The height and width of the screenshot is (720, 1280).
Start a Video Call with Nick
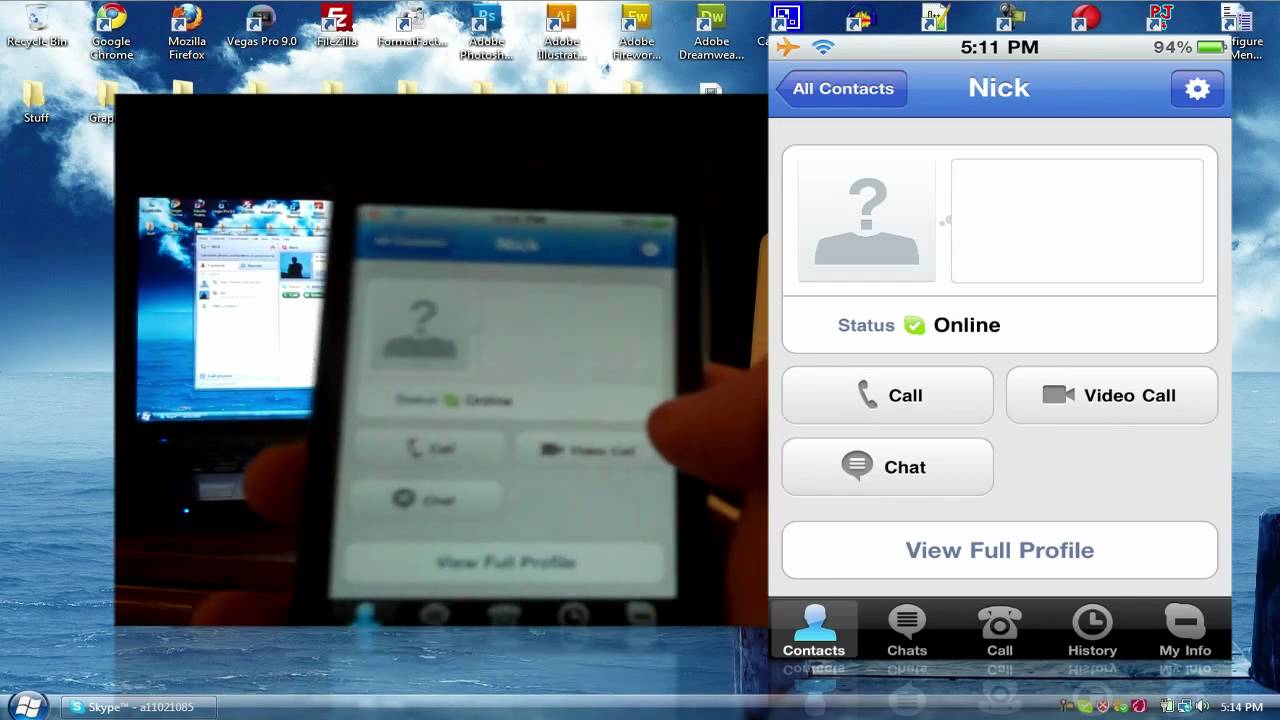pos(1112,395)
